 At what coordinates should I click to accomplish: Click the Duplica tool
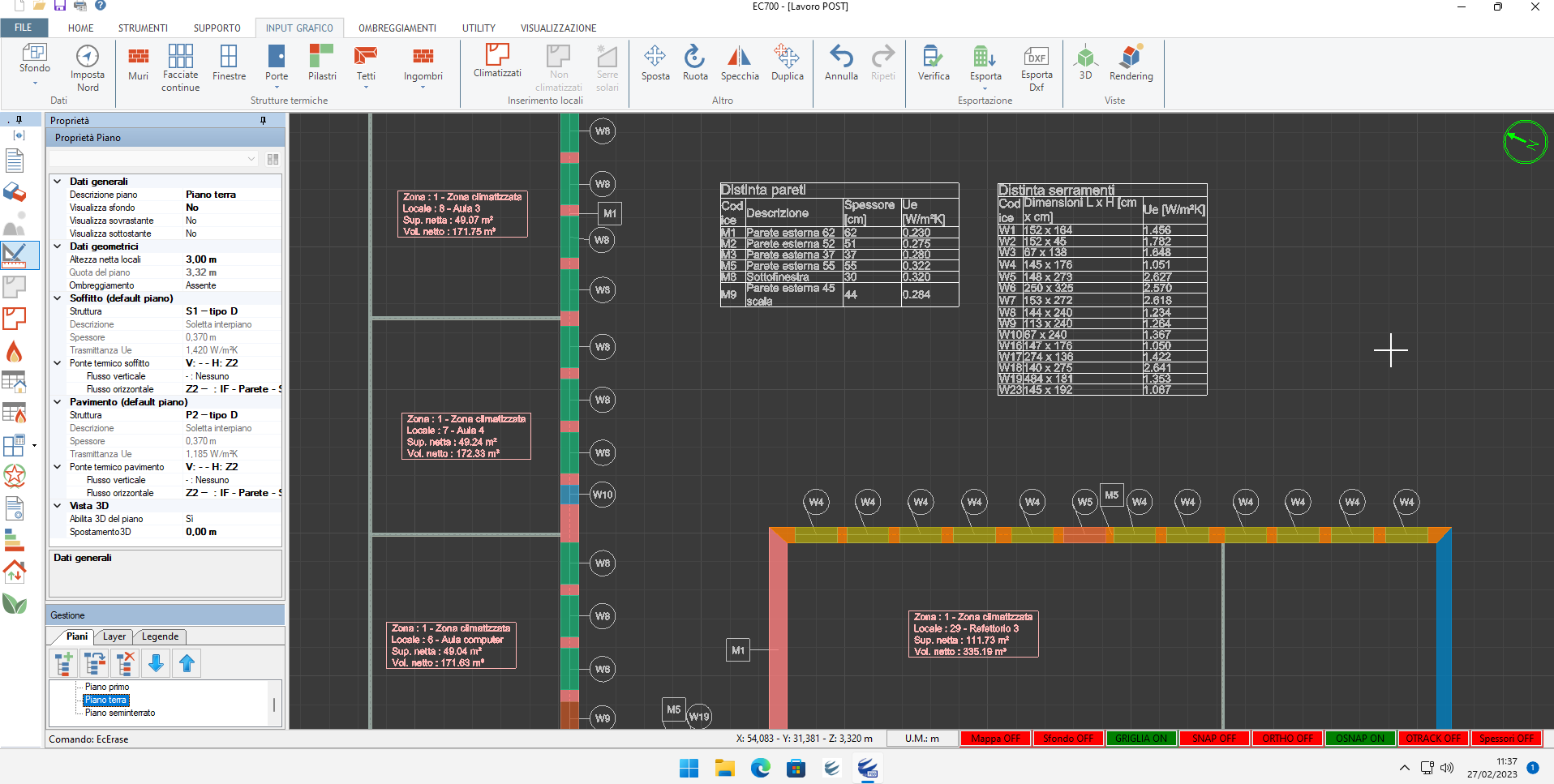(787, 63)
